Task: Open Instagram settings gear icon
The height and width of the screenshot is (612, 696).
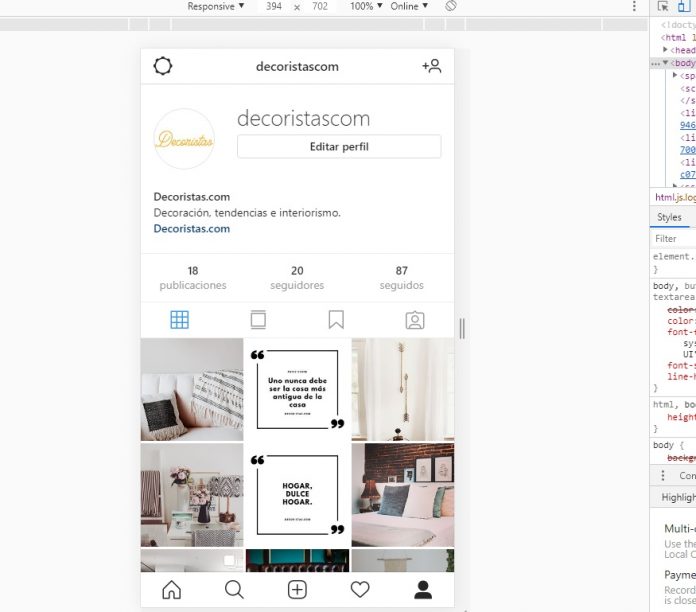Action: (162, 66)
